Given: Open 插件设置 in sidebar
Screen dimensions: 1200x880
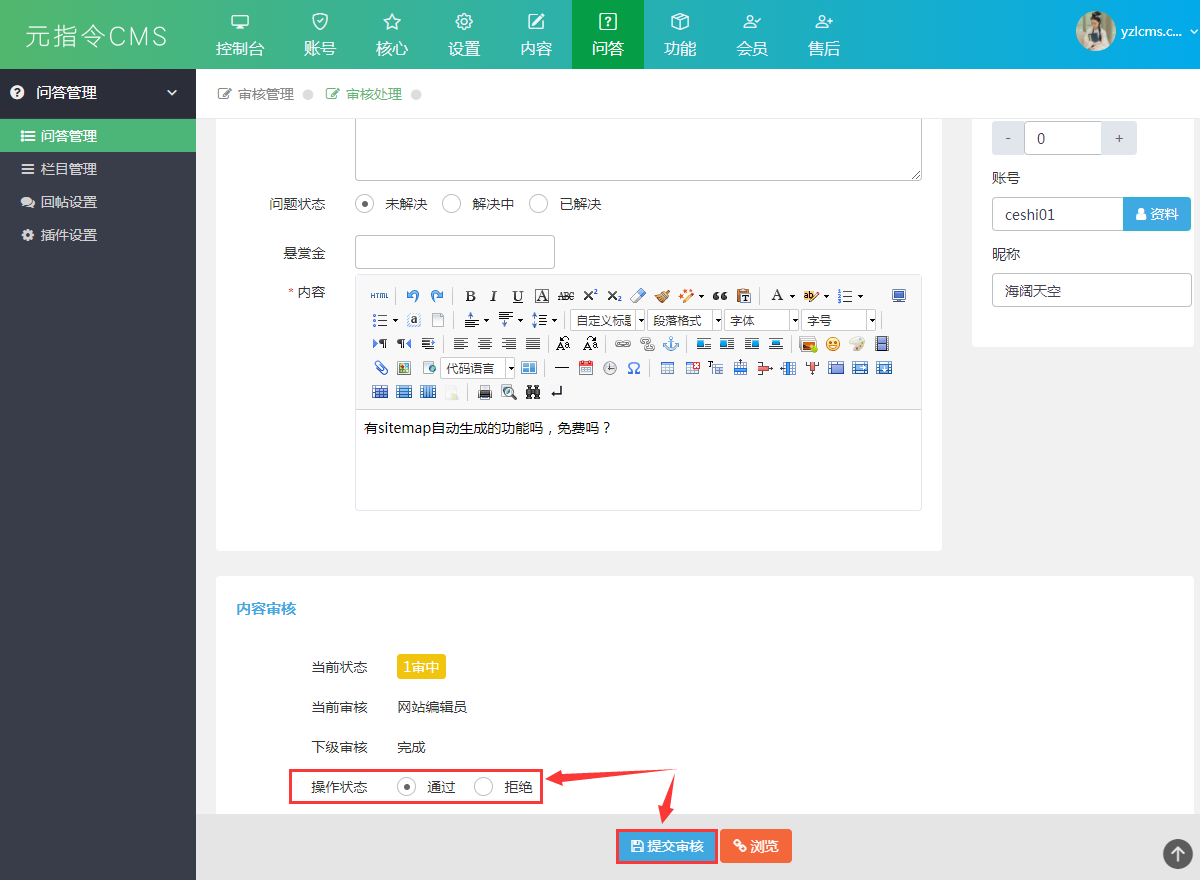Looking at the screenshot, I should (98, 235).
